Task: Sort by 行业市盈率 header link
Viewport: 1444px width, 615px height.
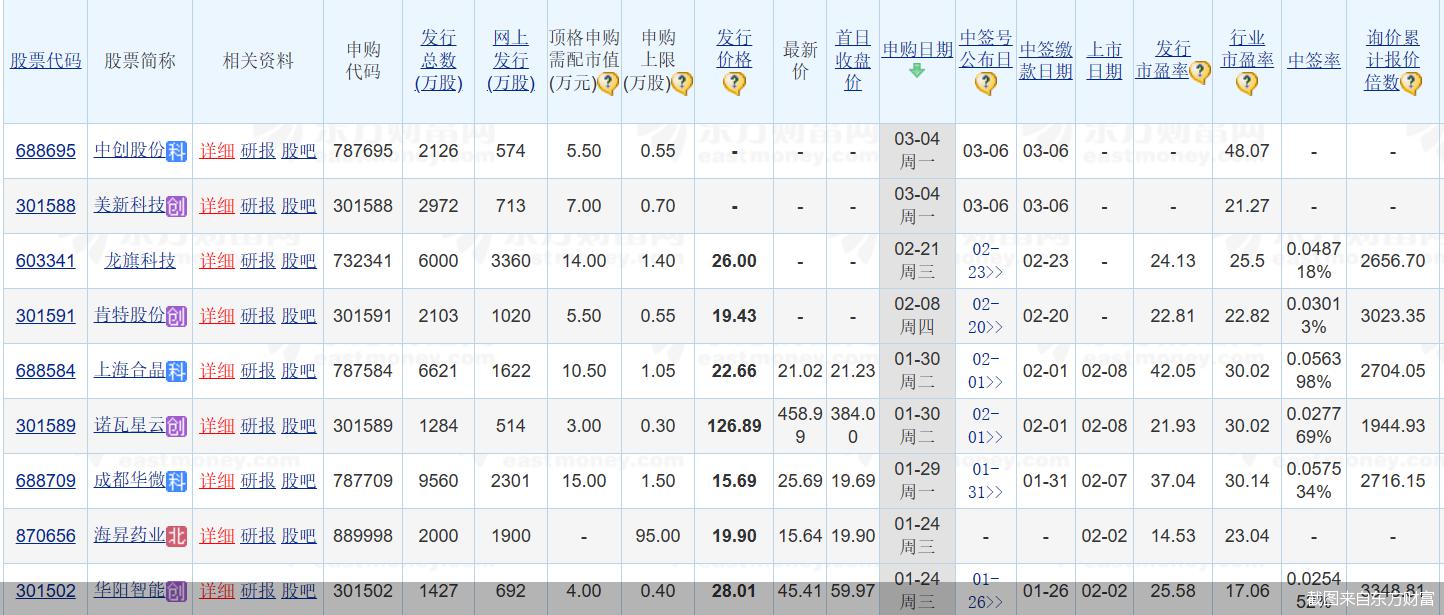Action: point(1247,49)
